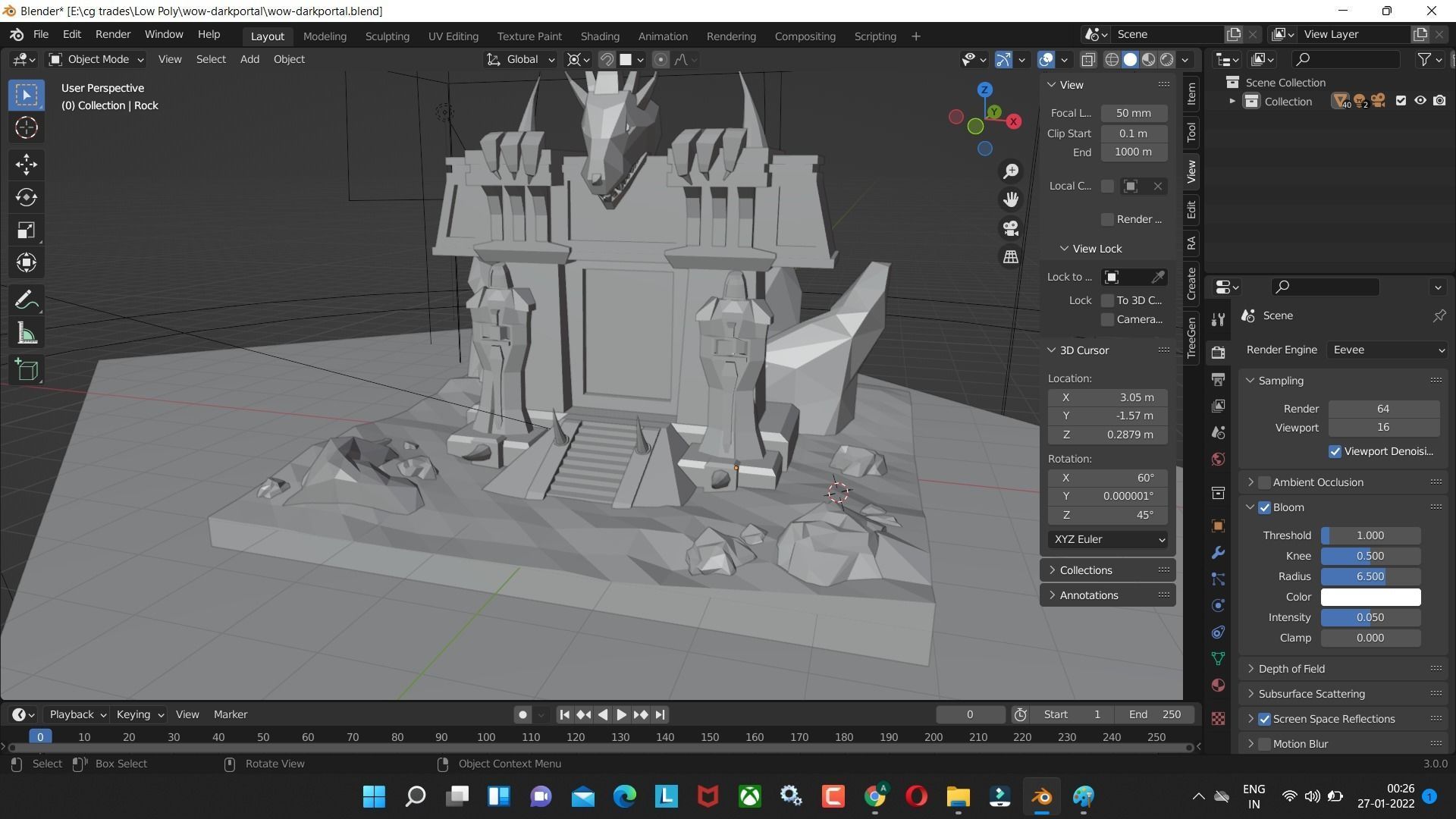1456x819 pixels.
Task: Uncheck the Viewport Denoising checkbox
Action: pos(1335,451)
